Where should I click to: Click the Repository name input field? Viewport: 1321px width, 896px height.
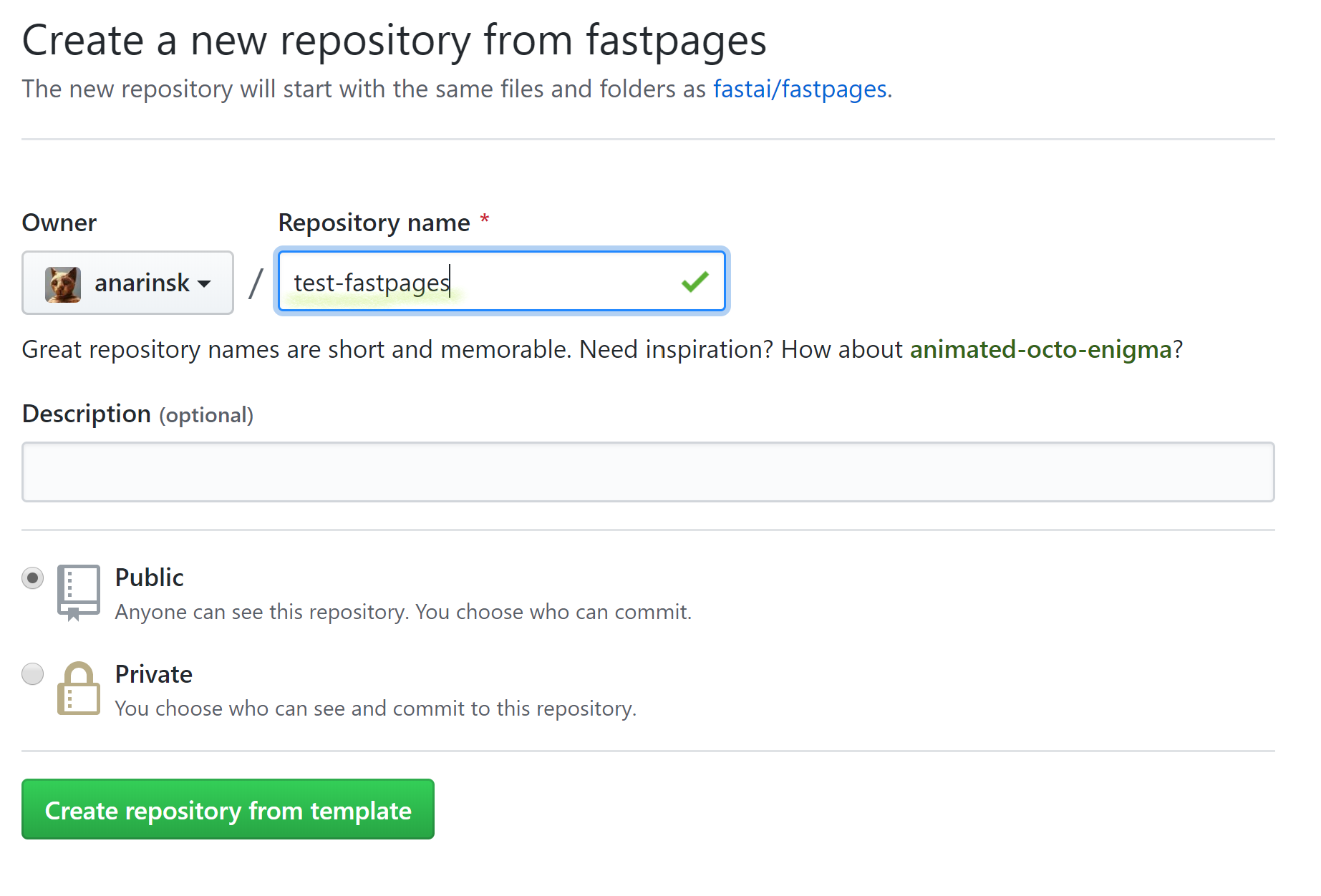501,281
